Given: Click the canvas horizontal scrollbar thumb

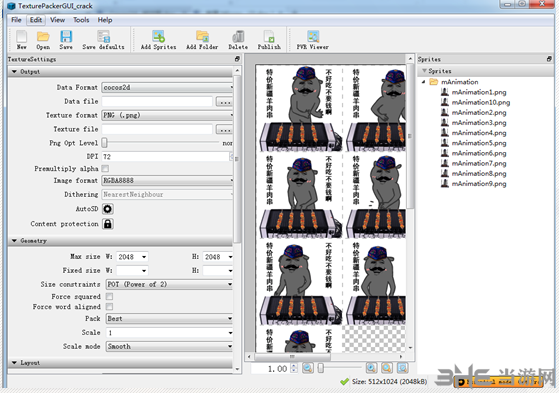Looking at the screenshot, I should (x=292, y=356).
